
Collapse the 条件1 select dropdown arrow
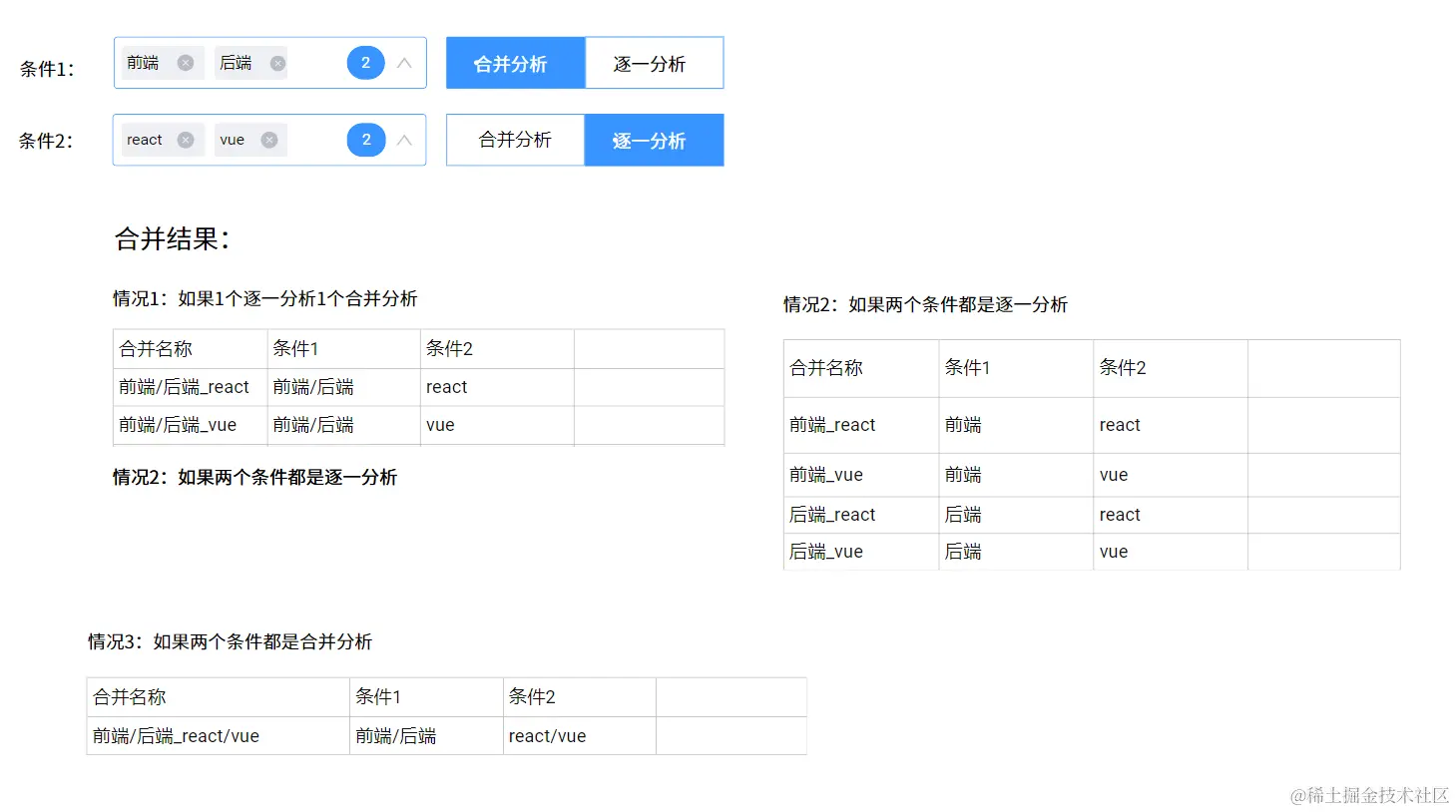[x=404, y=63]
